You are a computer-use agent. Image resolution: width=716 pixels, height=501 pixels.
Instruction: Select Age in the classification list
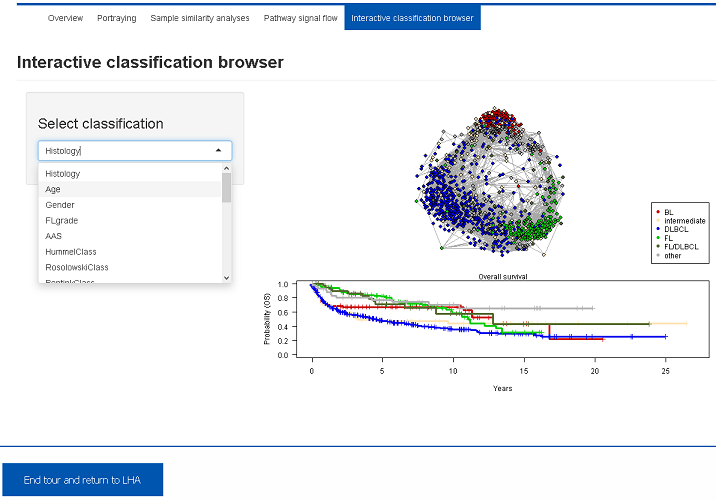[x=53, y=189]
